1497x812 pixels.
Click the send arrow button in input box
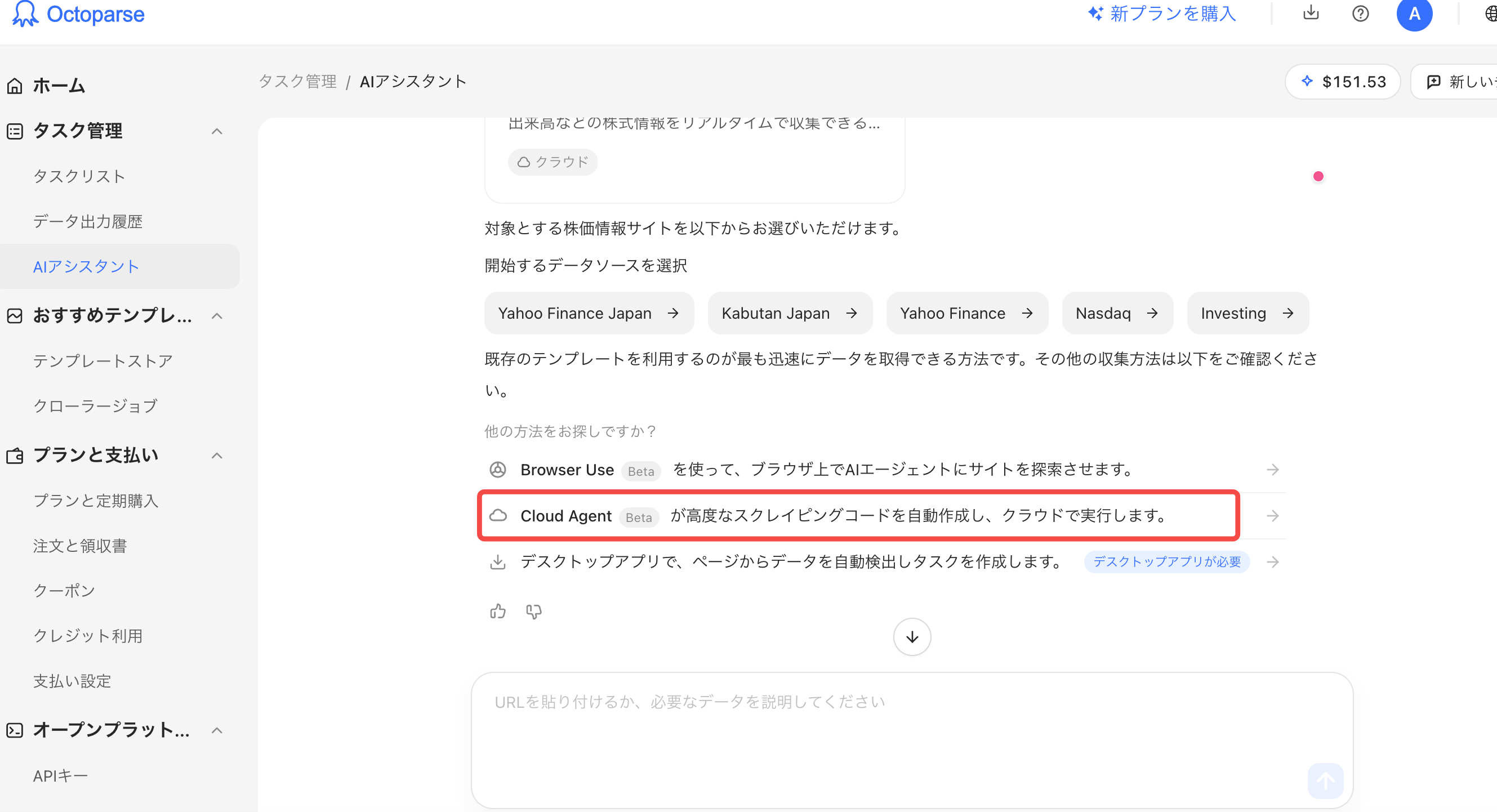click(1326, 780)
